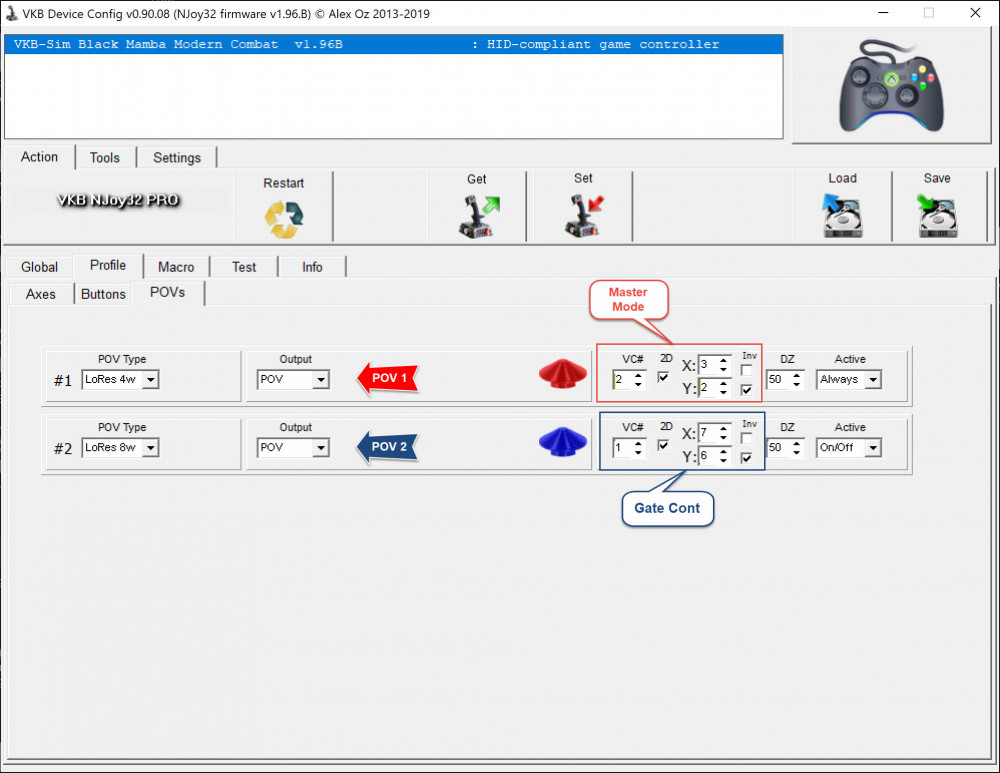Click the Get joystick icon

click(x=479, y=217)
